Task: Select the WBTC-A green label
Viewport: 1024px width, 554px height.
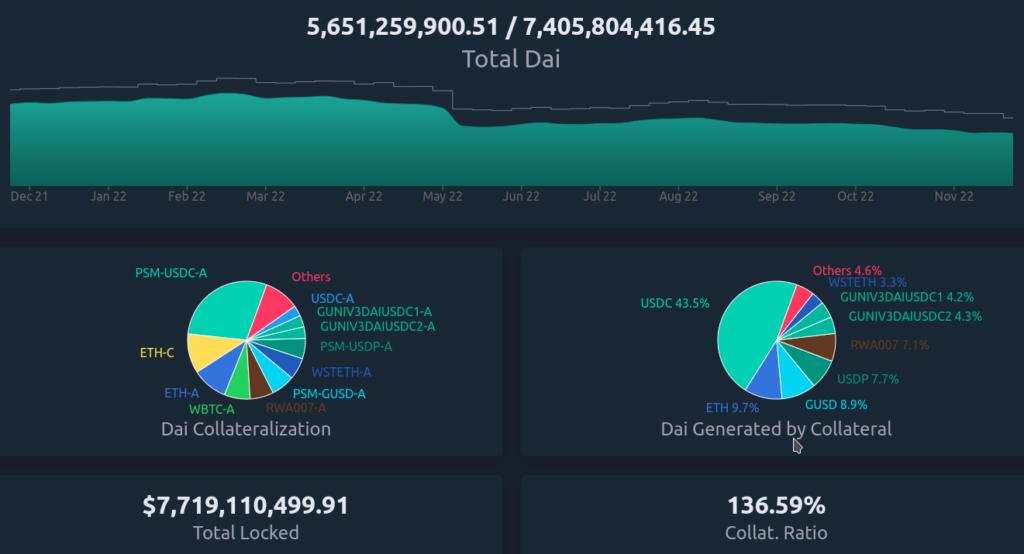Action: click(x=212, y=409)
